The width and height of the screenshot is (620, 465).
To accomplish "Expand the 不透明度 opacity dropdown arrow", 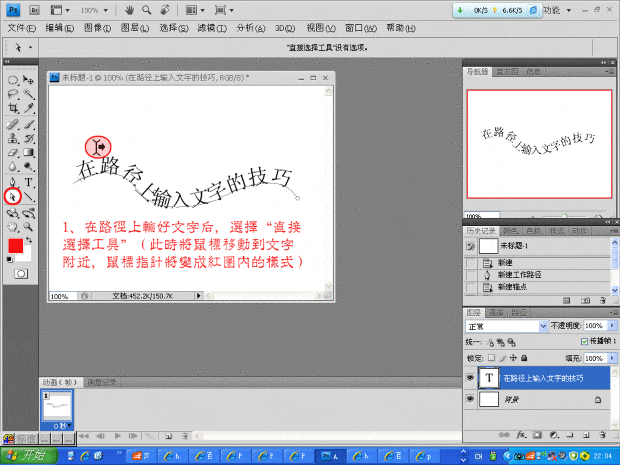I will [x=610, y=326].
